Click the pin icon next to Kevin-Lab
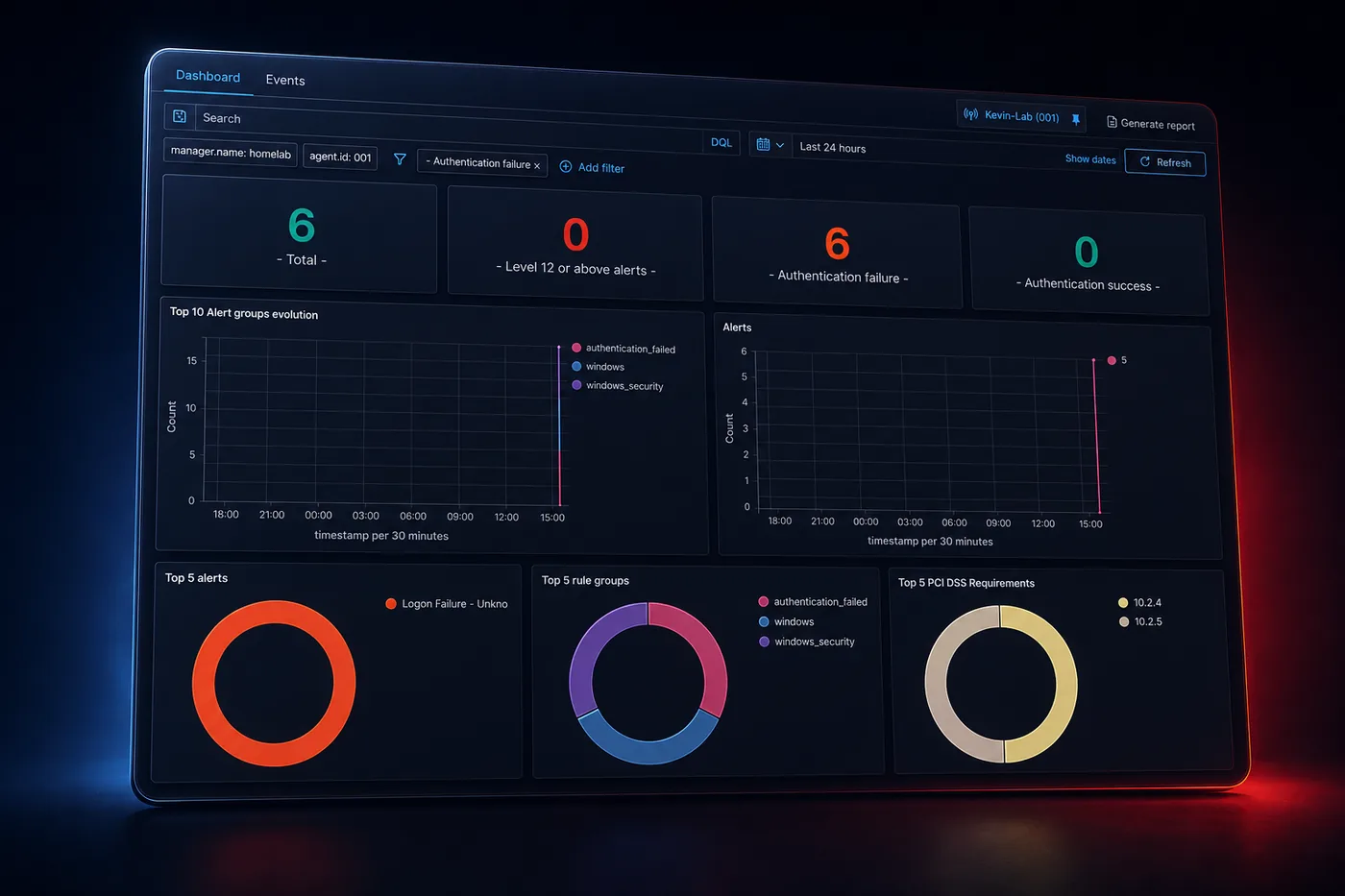Screen dimensions: 1345x896 point(1076,119)
